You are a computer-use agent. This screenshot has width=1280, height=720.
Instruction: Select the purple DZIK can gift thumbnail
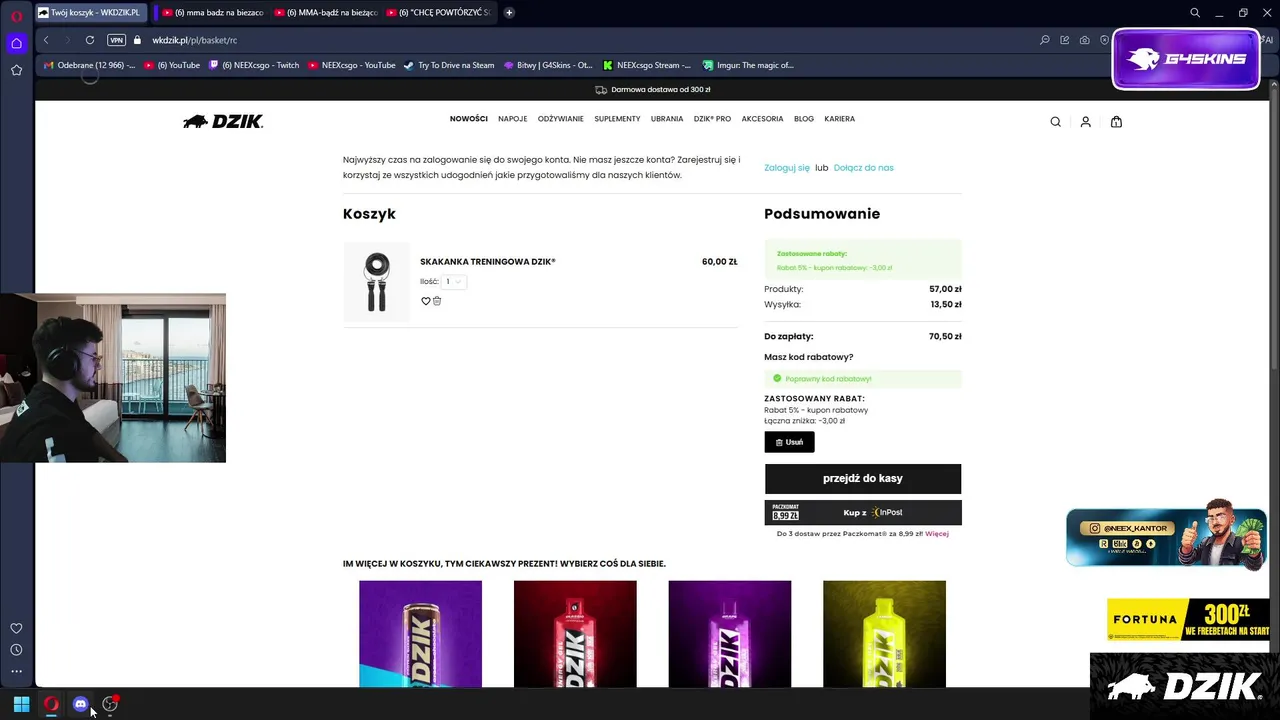click(x=420, y=634)
